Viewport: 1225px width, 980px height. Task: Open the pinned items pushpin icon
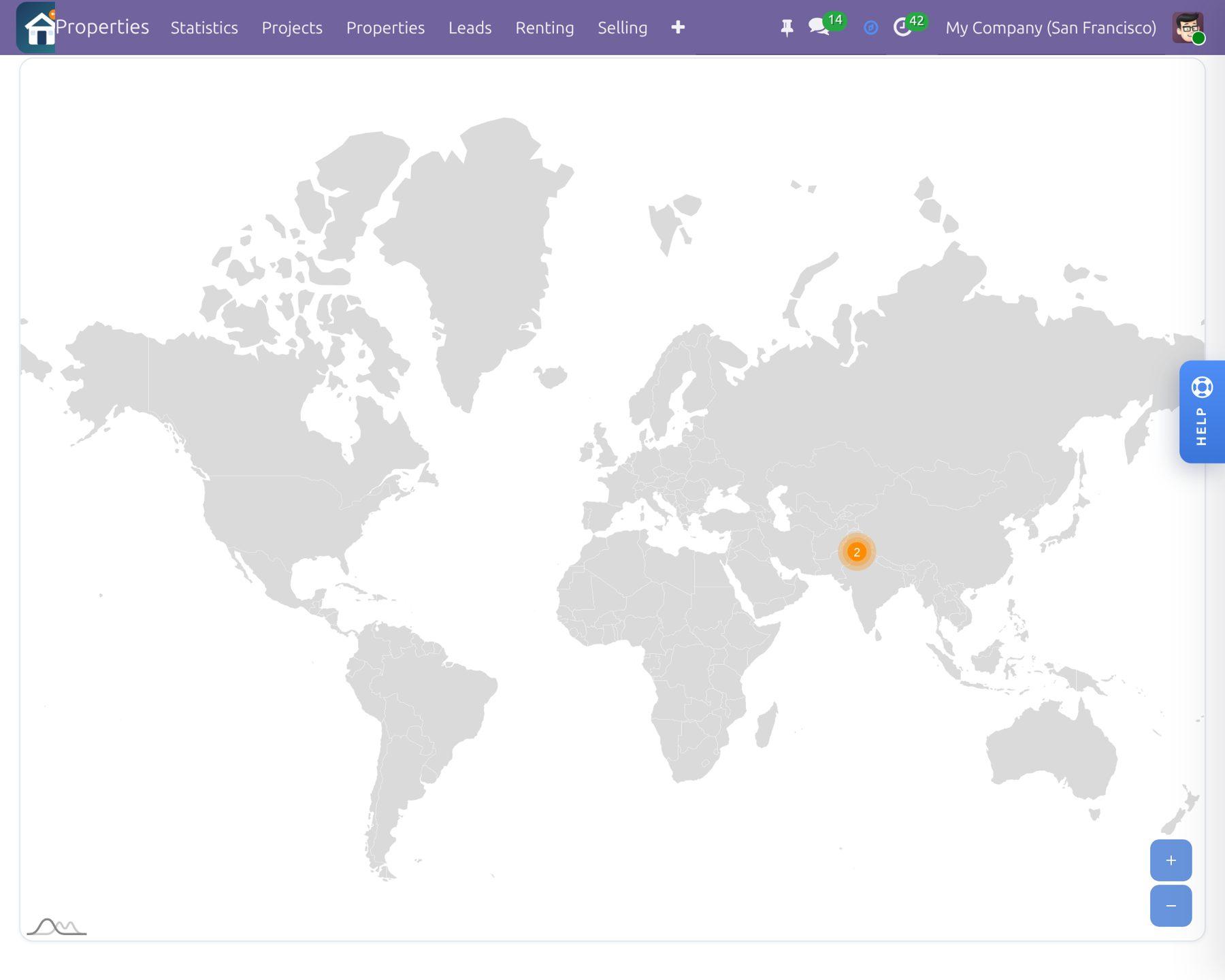[x=787, y=28]
